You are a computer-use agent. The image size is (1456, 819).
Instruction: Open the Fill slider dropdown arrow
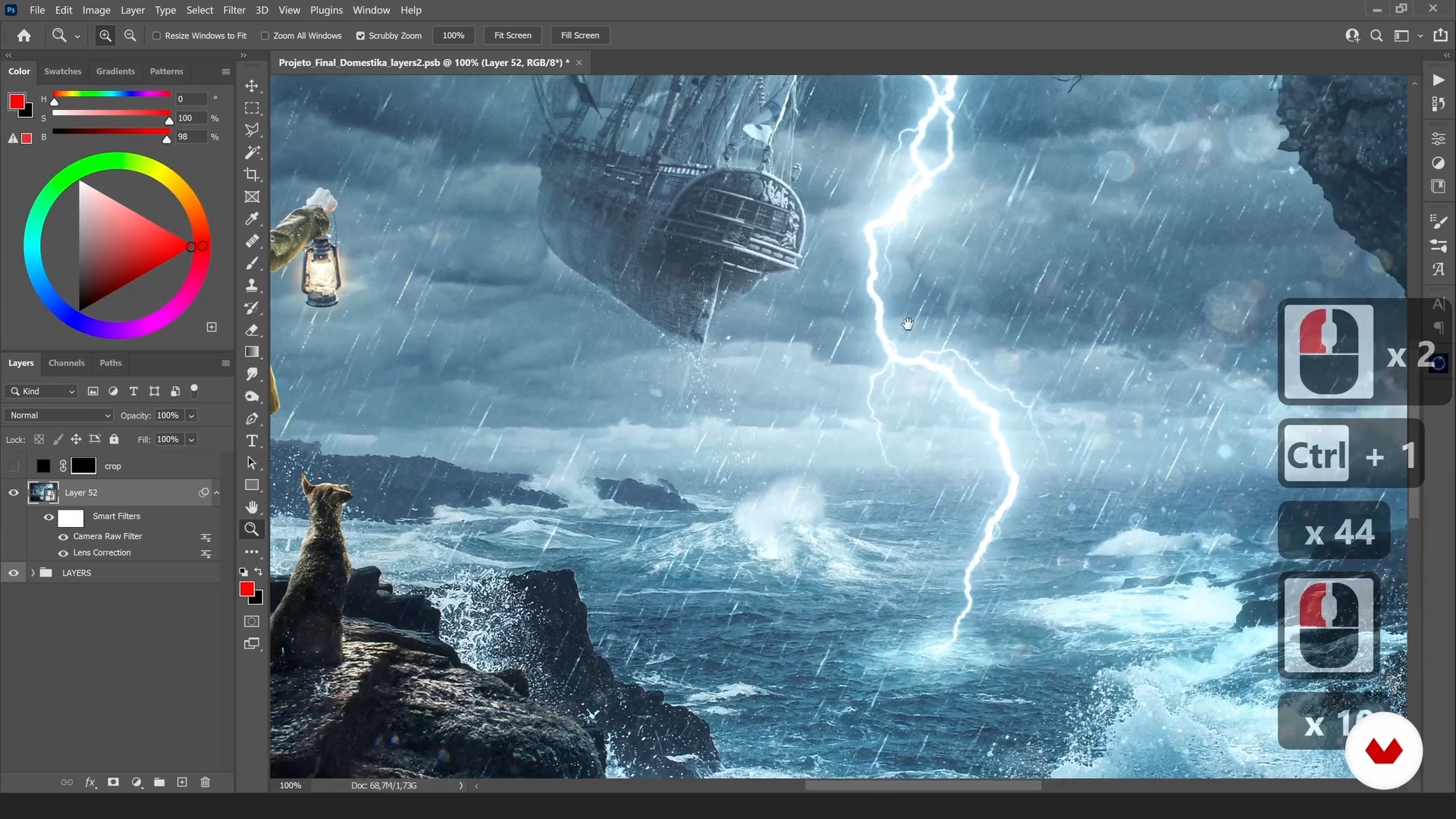coord(191,440)
